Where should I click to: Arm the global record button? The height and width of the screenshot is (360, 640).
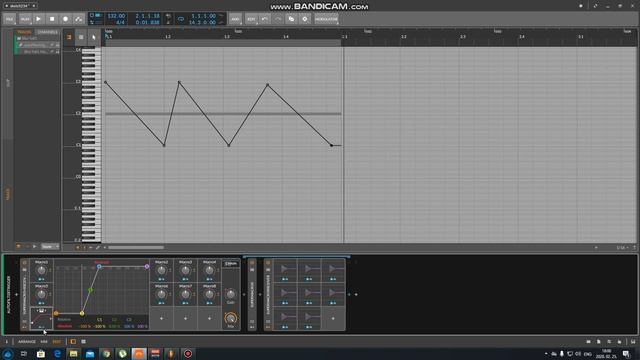tap(65, 19)
